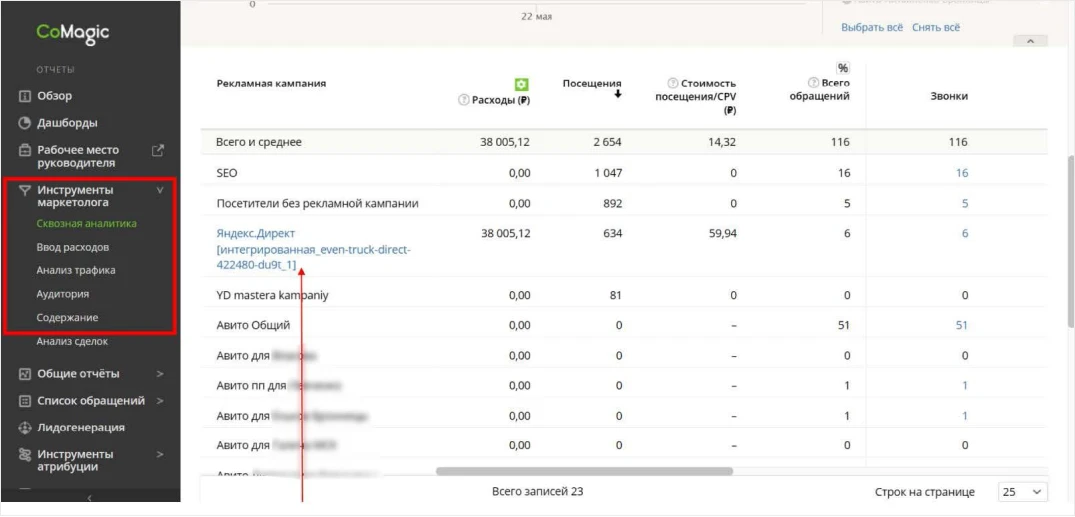Open calls count 5 for visitors without campaign
This screenshot has width=1075, height=517.
(x=965, y=203)
